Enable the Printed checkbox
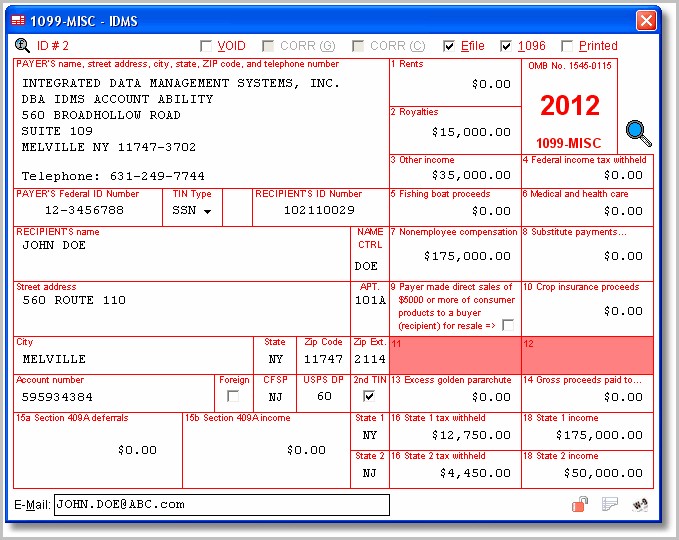The height and width of the screenshot is (540, 679). tap(566, 46)
